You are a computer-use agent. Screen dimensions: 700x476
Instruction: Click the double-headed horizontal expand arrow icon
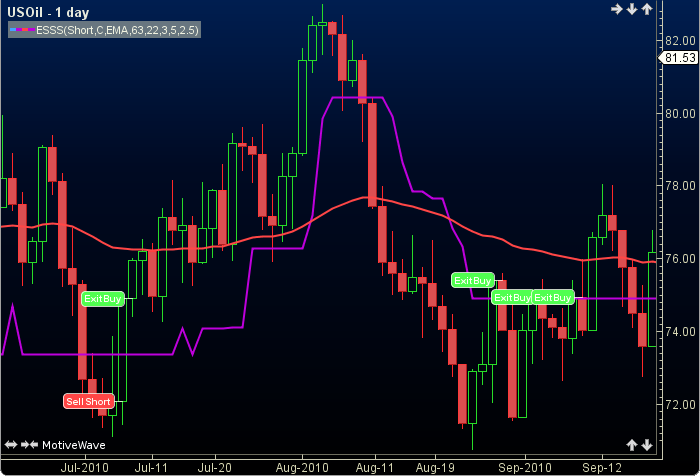(x=11, y=445)
